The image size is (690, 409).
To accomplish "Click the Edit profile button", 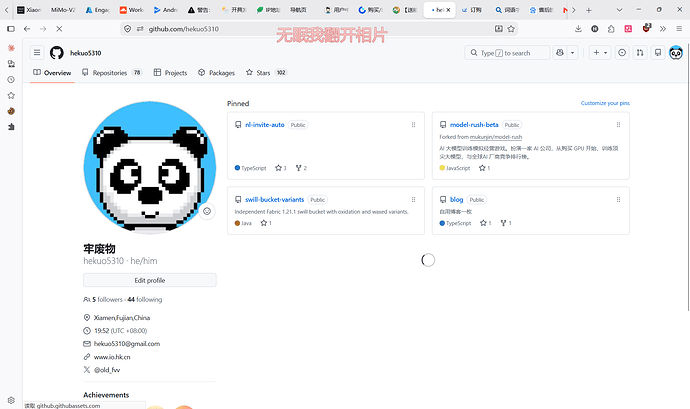I will pos(150,280).
